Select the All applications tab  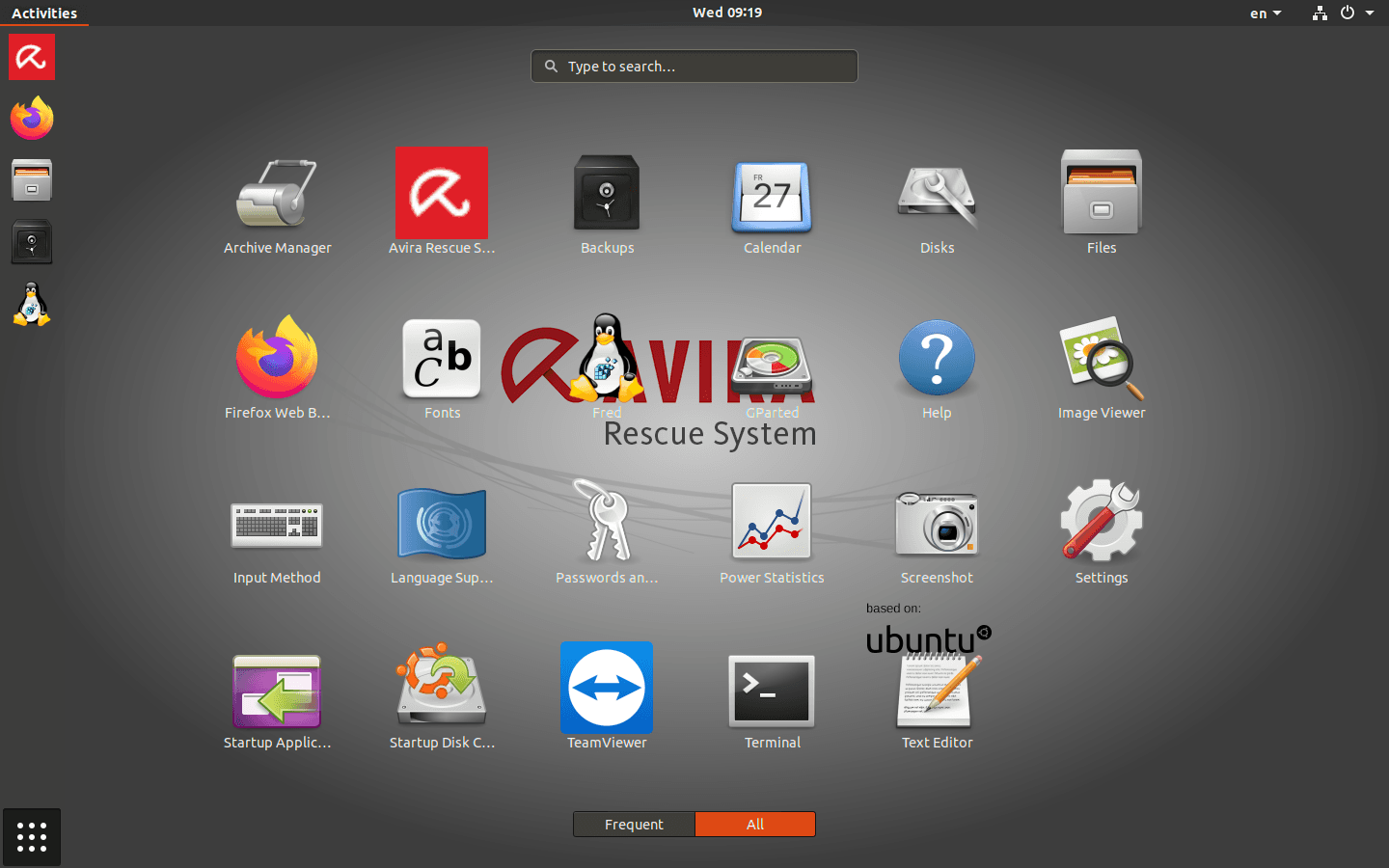pos(755,824)
